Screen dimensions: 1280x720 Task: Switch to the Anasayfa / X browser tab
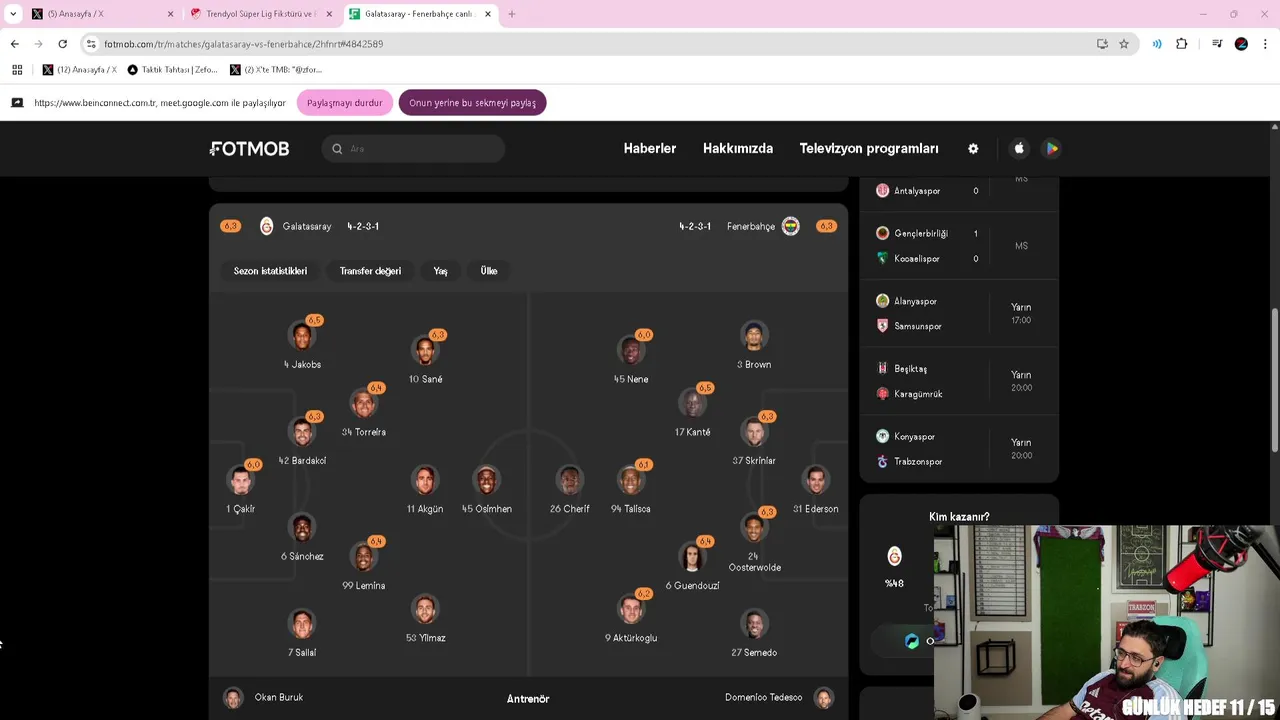[x=100, y=14]
